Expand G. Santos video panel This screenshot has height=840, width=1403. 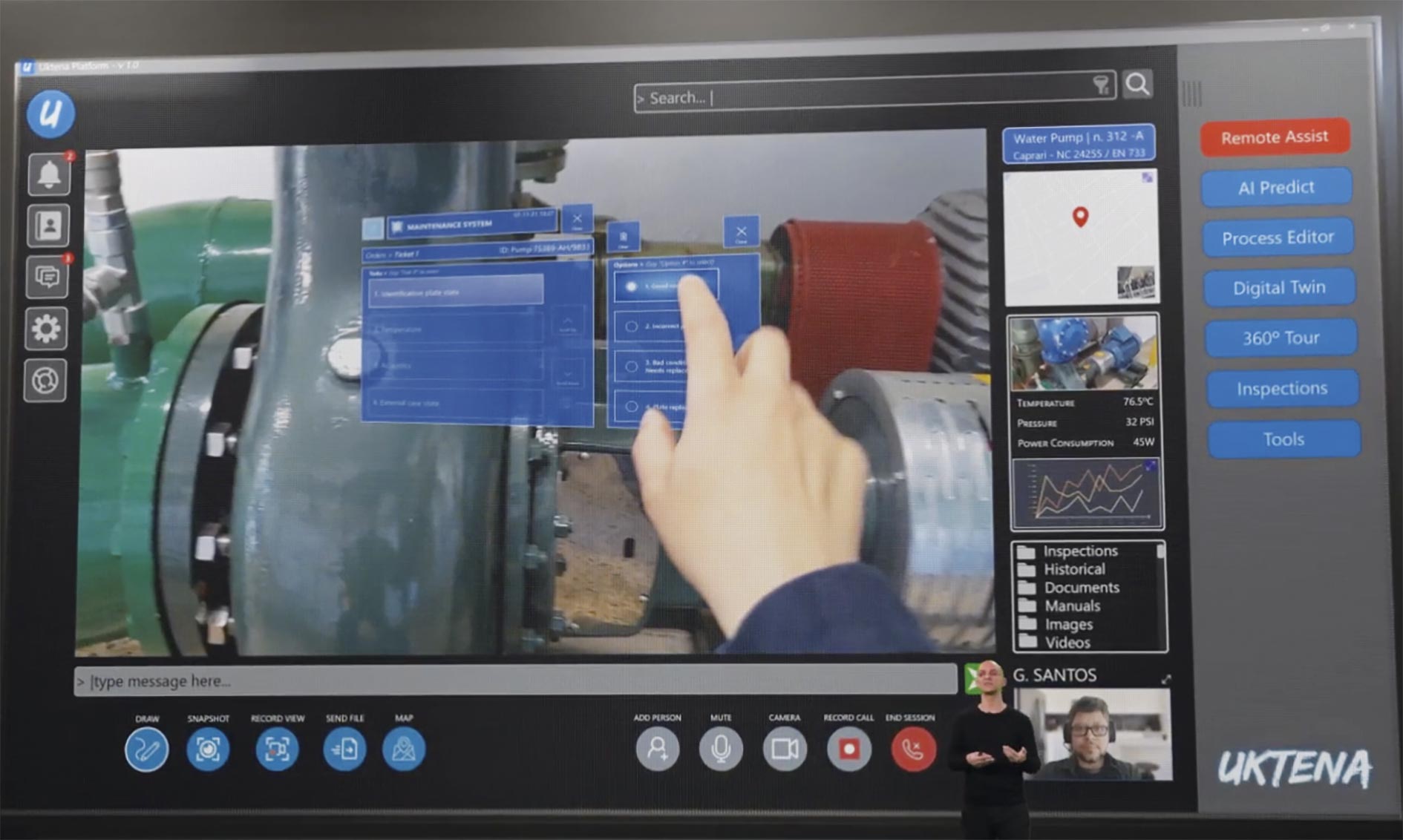point(1166,679)
